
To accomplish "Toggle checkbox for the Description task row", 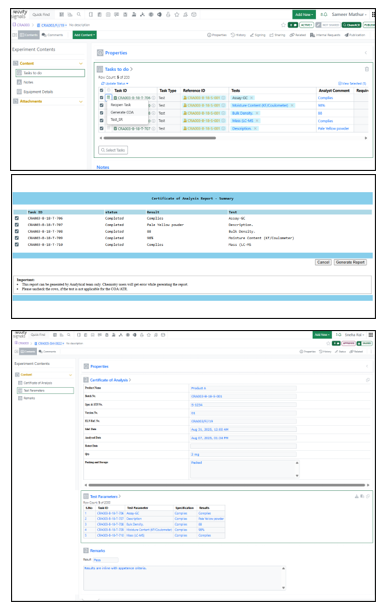I will coord(102,128).
